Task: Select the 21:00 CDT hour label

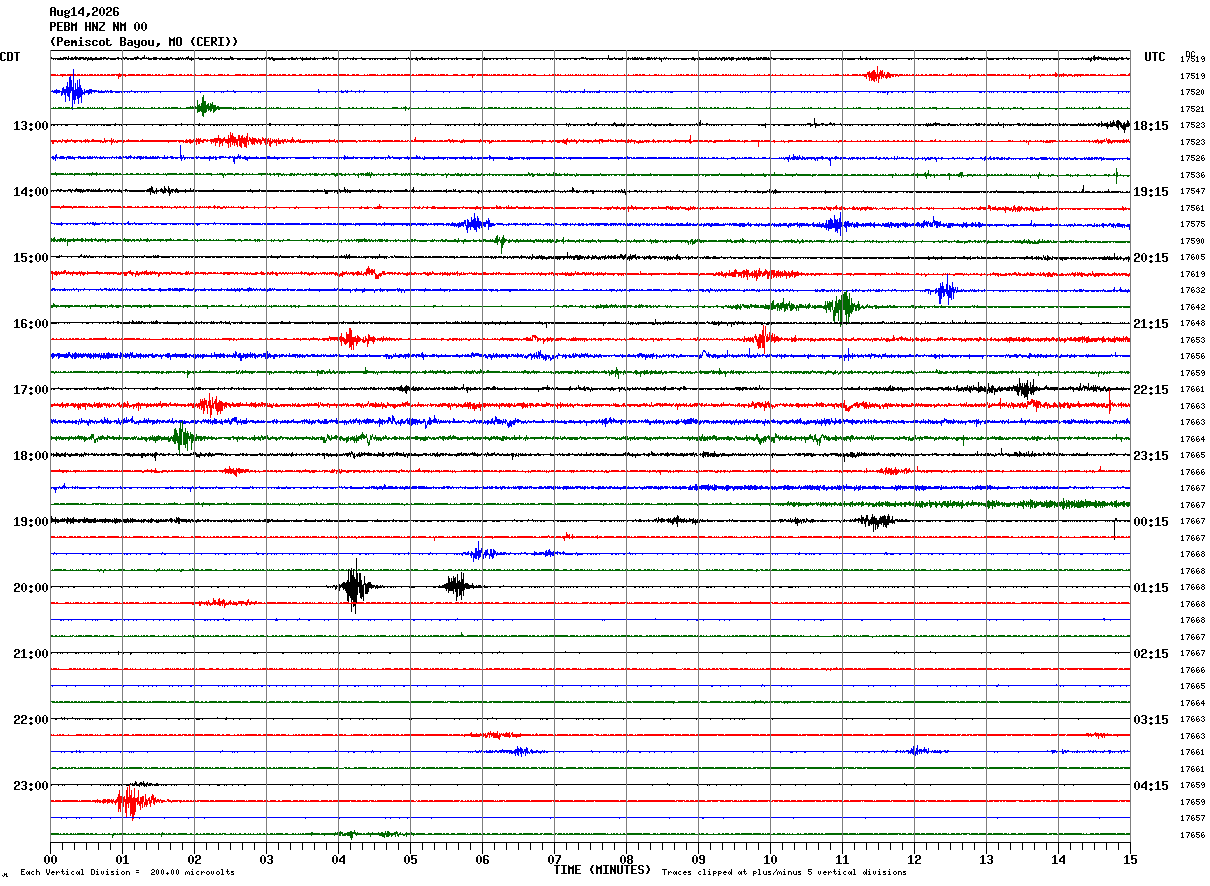Action: [x=31, y=654]
